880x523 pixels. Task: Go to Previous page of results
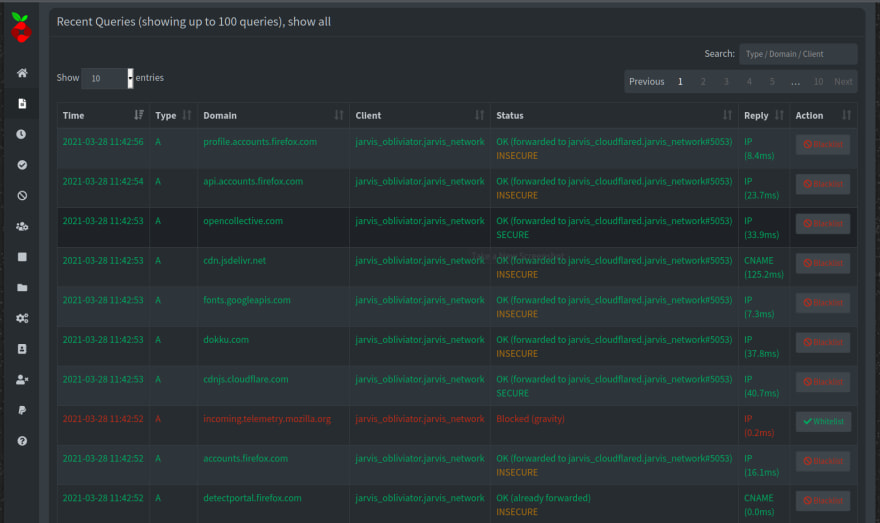coord(647,82)
